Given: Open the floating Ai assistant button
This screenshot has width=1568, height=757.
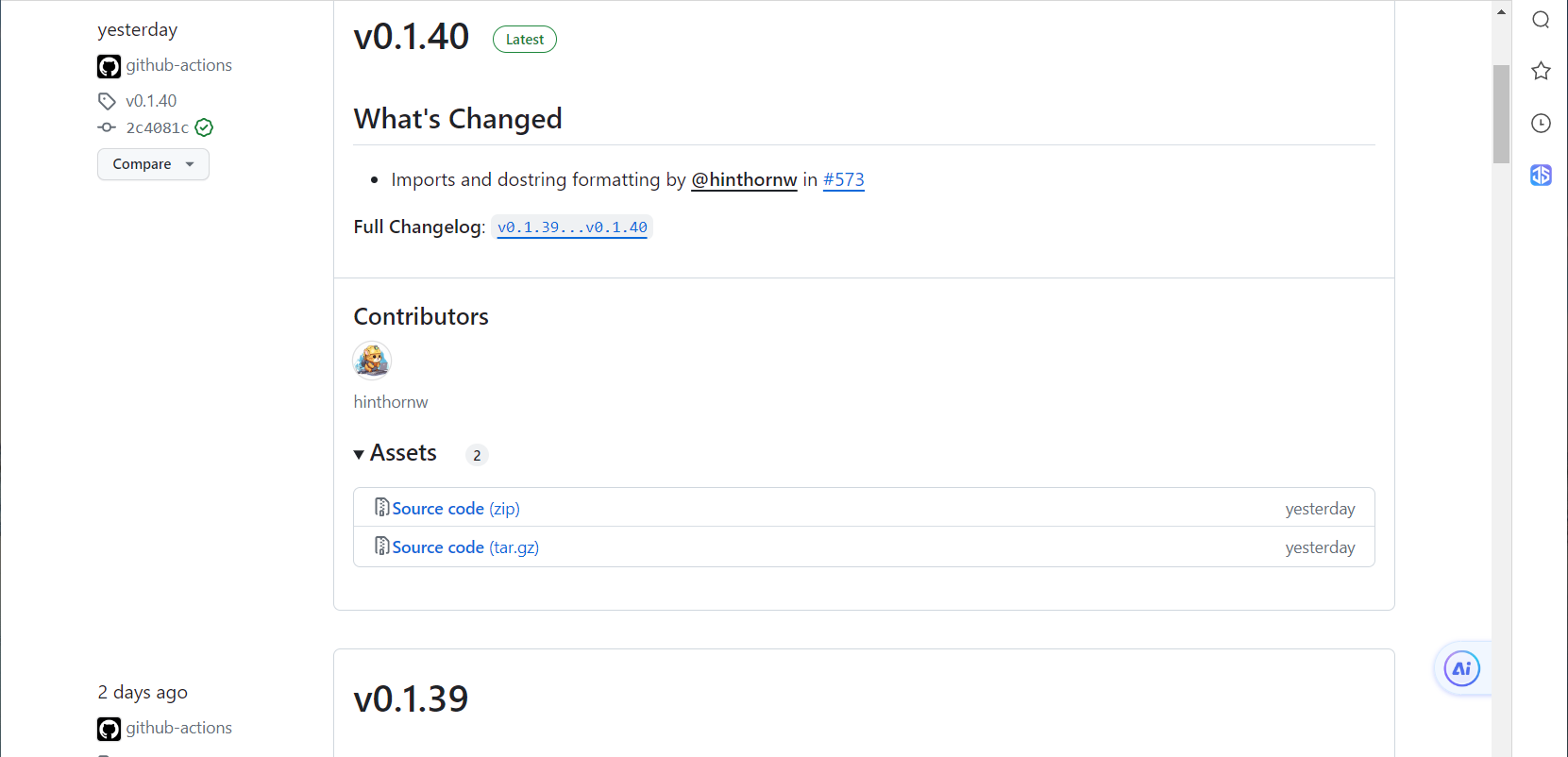Looking at the screenshot, I should point(1461,668).
